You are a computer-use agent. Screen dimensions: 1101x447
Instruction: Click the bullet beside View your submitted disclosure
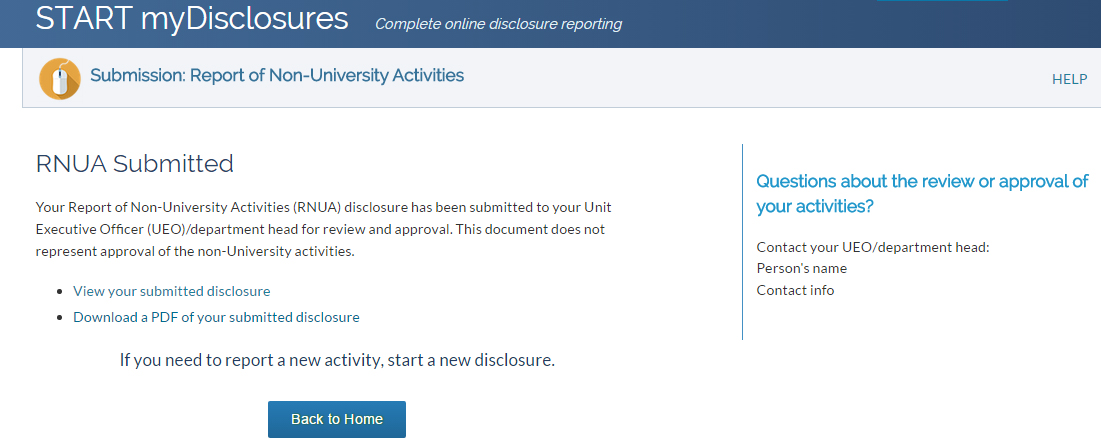pyautogui.click(x=60, y=291)
